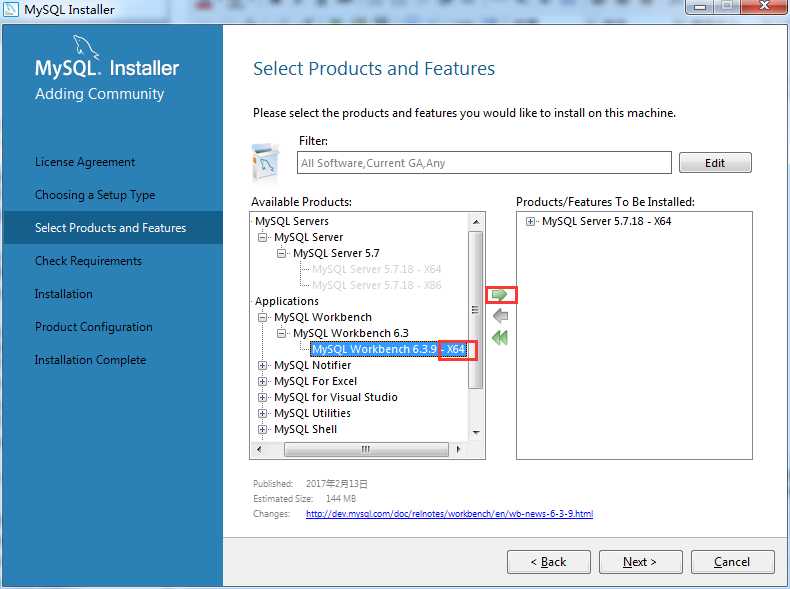Screen dimensions: 790x589
Task: Select greyed MySQL Server 5.7.18 - X64 item
Action: pos(376,269)
